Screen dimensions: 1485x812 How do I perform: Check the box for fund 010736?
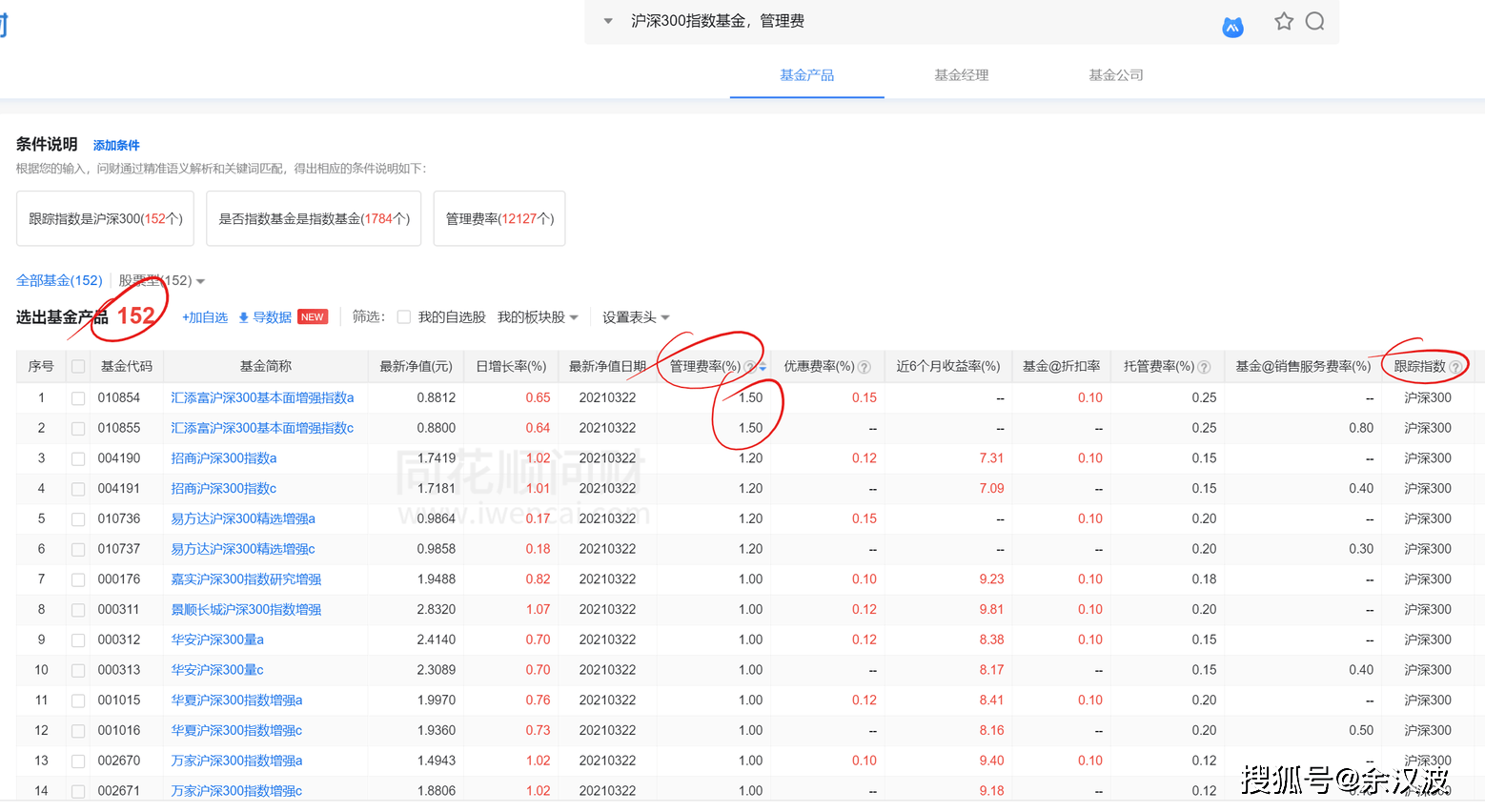[x=78, y=519]
